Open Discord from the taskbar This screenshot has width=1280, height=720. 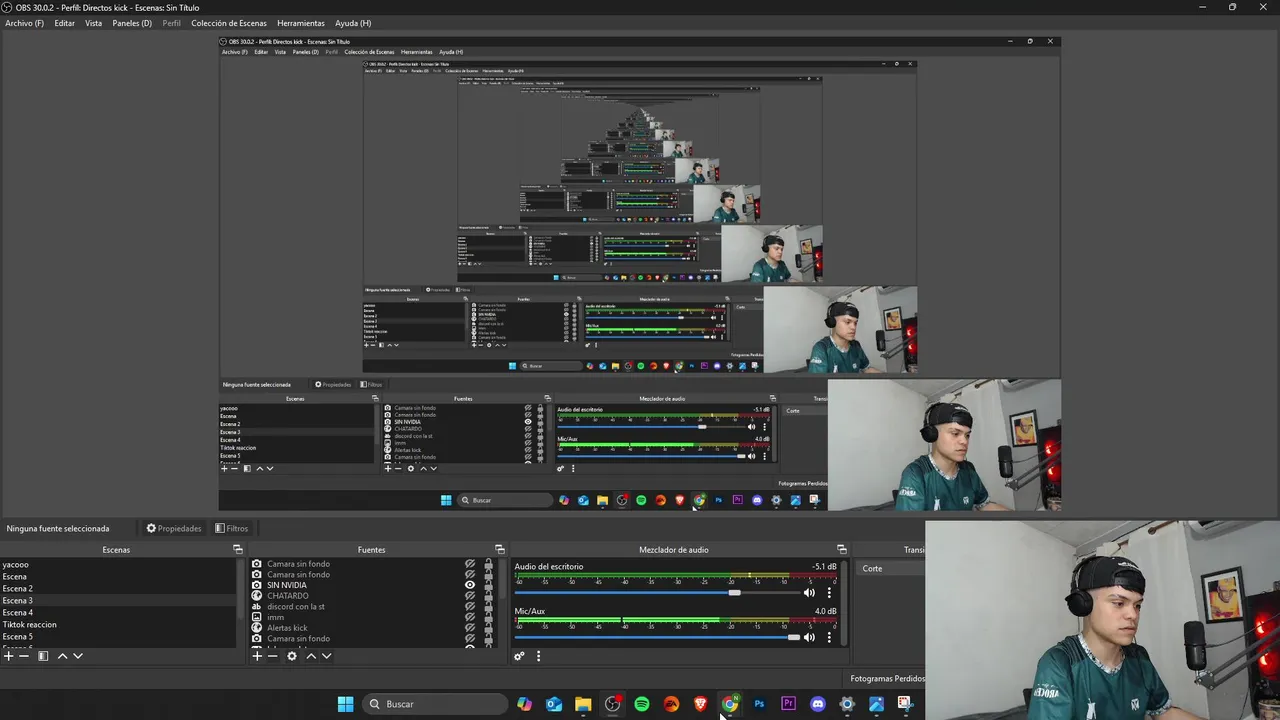pos(818,704)
